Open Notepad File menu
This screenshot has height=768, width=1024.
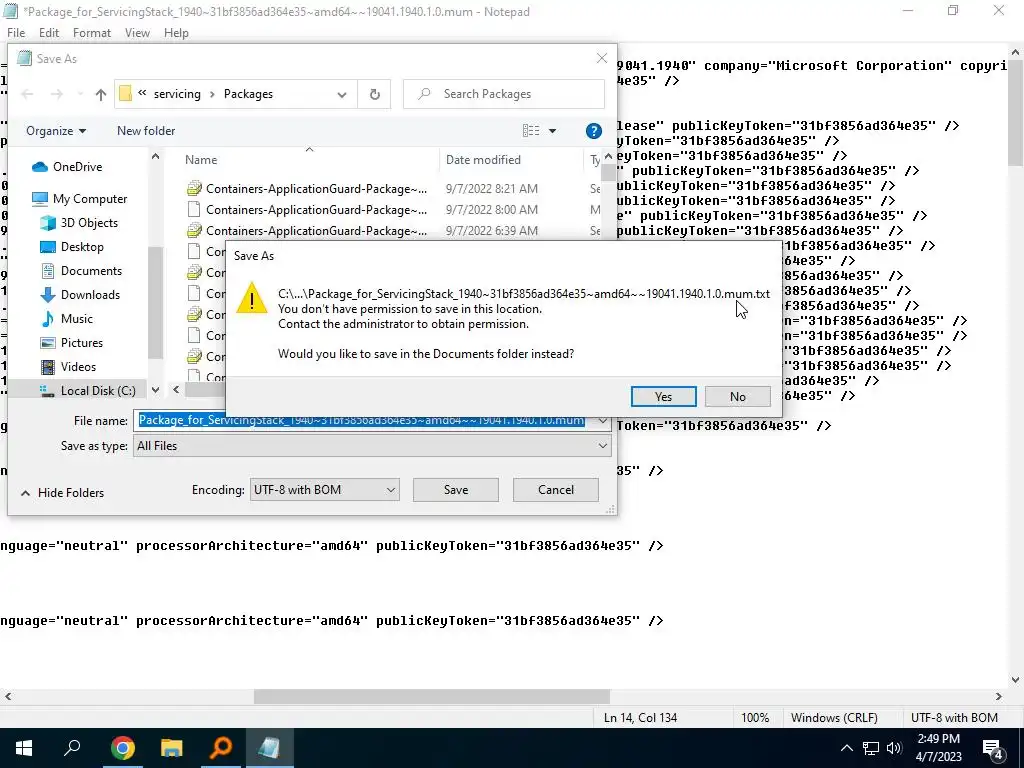(x=16, y=33)
